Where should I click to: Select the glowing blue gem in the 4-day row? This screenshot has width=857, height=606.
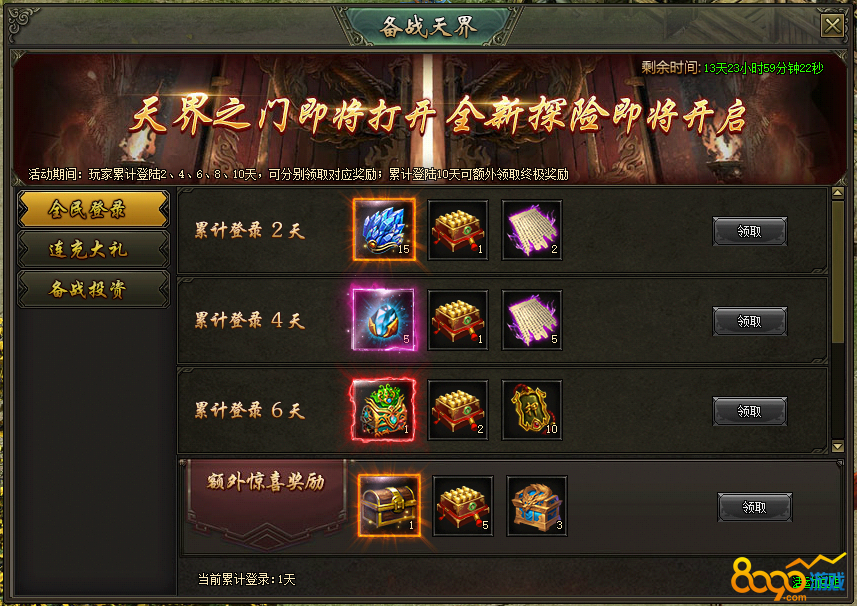tap(384, 320)
